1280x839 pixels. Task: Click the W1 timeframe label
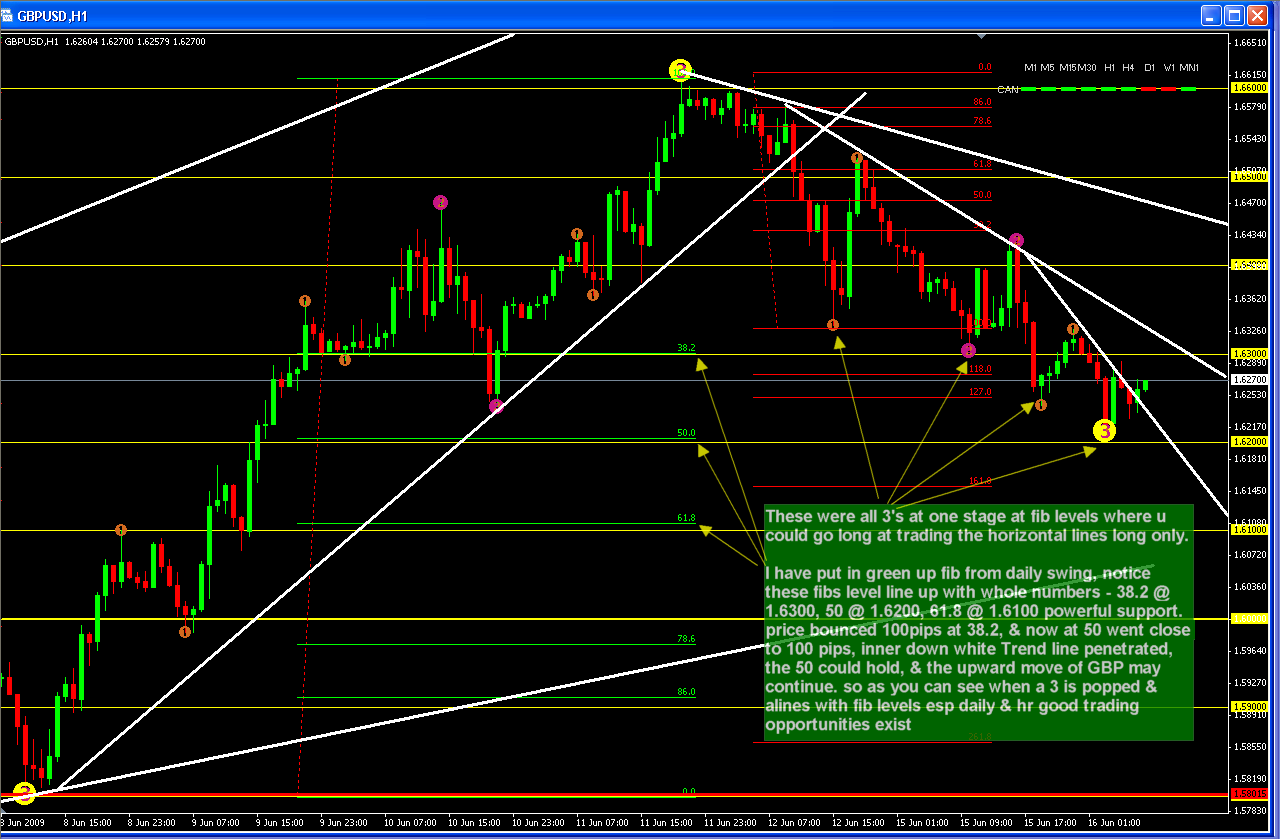click(x=1169, y=67)
